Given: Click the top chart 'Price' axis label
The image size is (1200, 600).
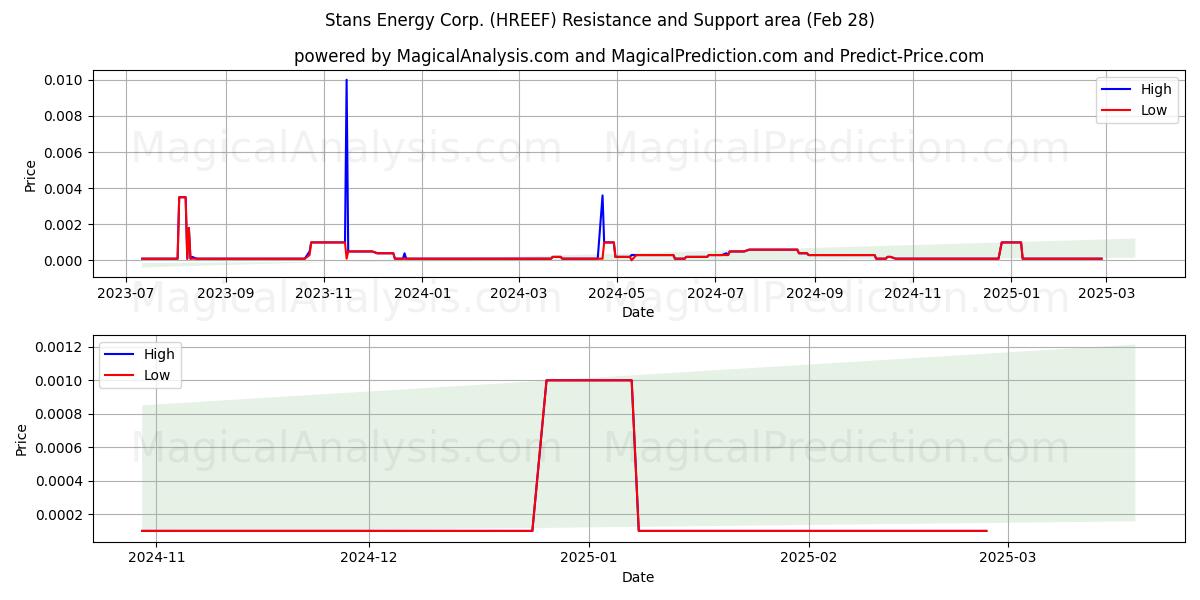Looking at the screenshot, I should pos(30,176).
